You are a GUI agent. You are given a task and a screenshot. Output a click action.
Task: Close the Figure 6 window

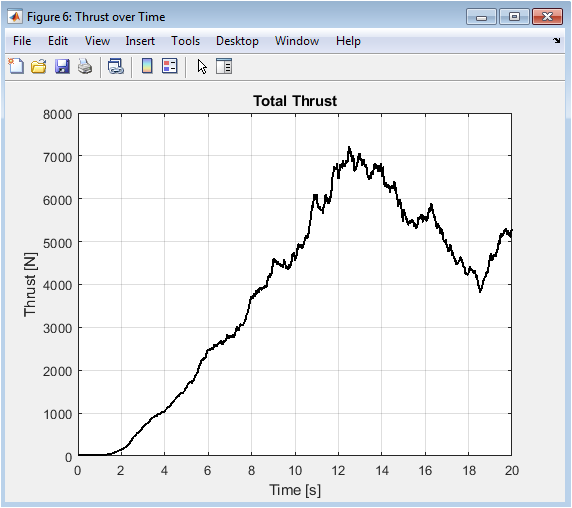tap(547, 17)
